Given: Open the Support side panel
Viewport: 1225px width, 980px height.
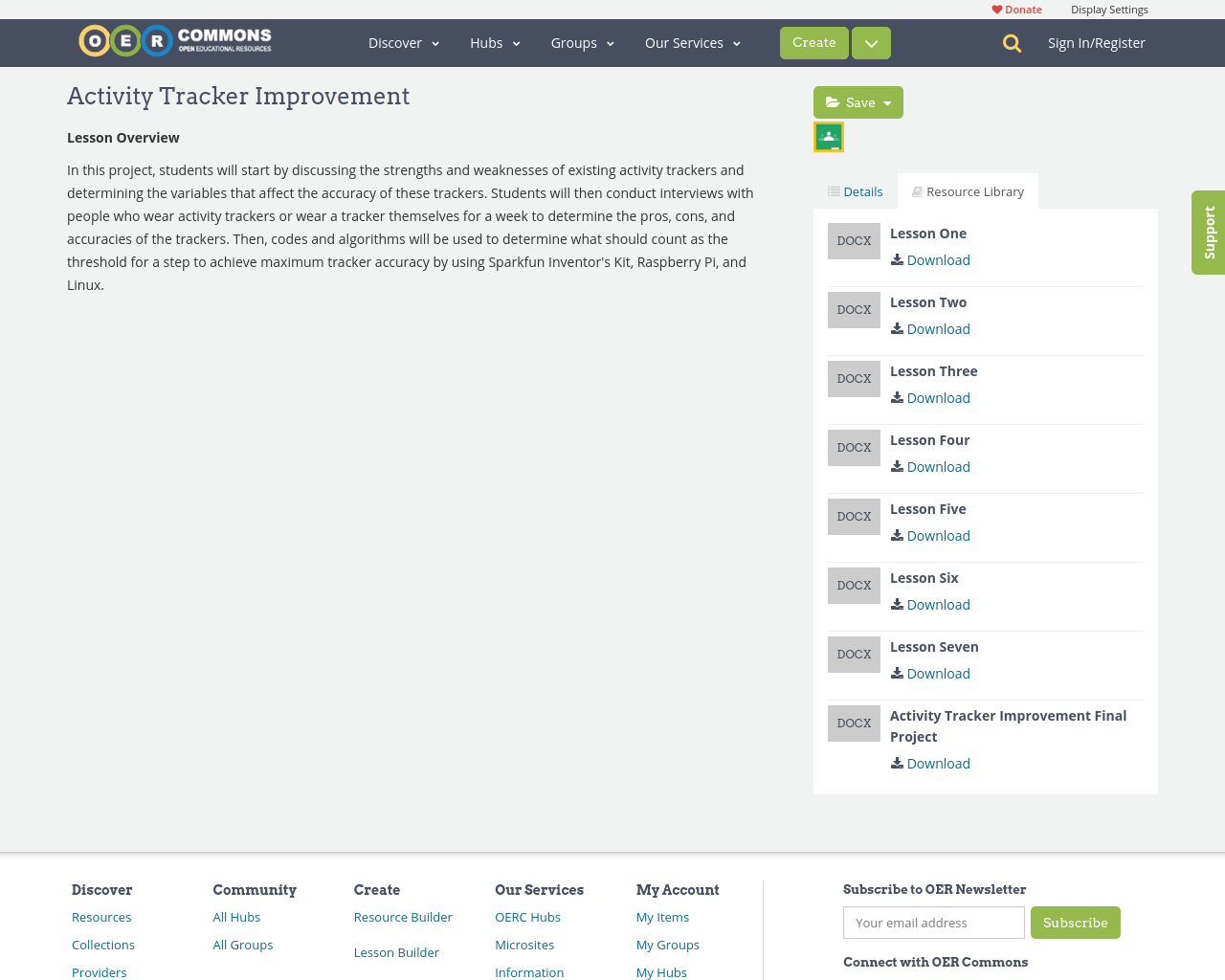Looking at the screenshot, I should coord(1208,232).
